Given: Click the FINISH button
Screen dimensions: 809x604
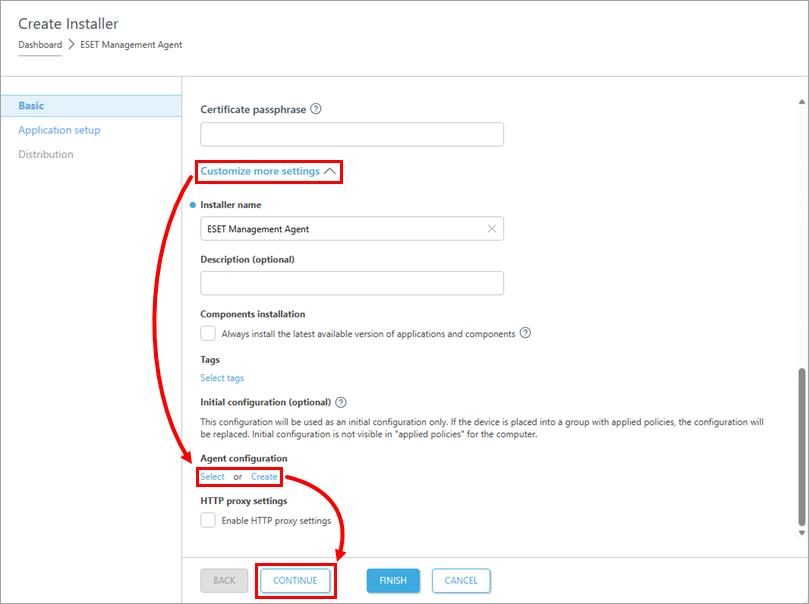Looking at the screenshot, I should pyautogui.click(x=393, y=580).
